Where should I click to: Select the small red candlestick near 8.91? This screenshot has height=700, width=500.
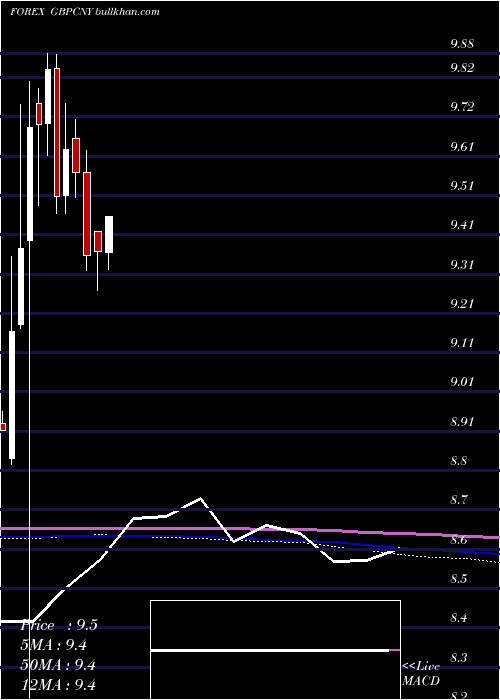3,427
